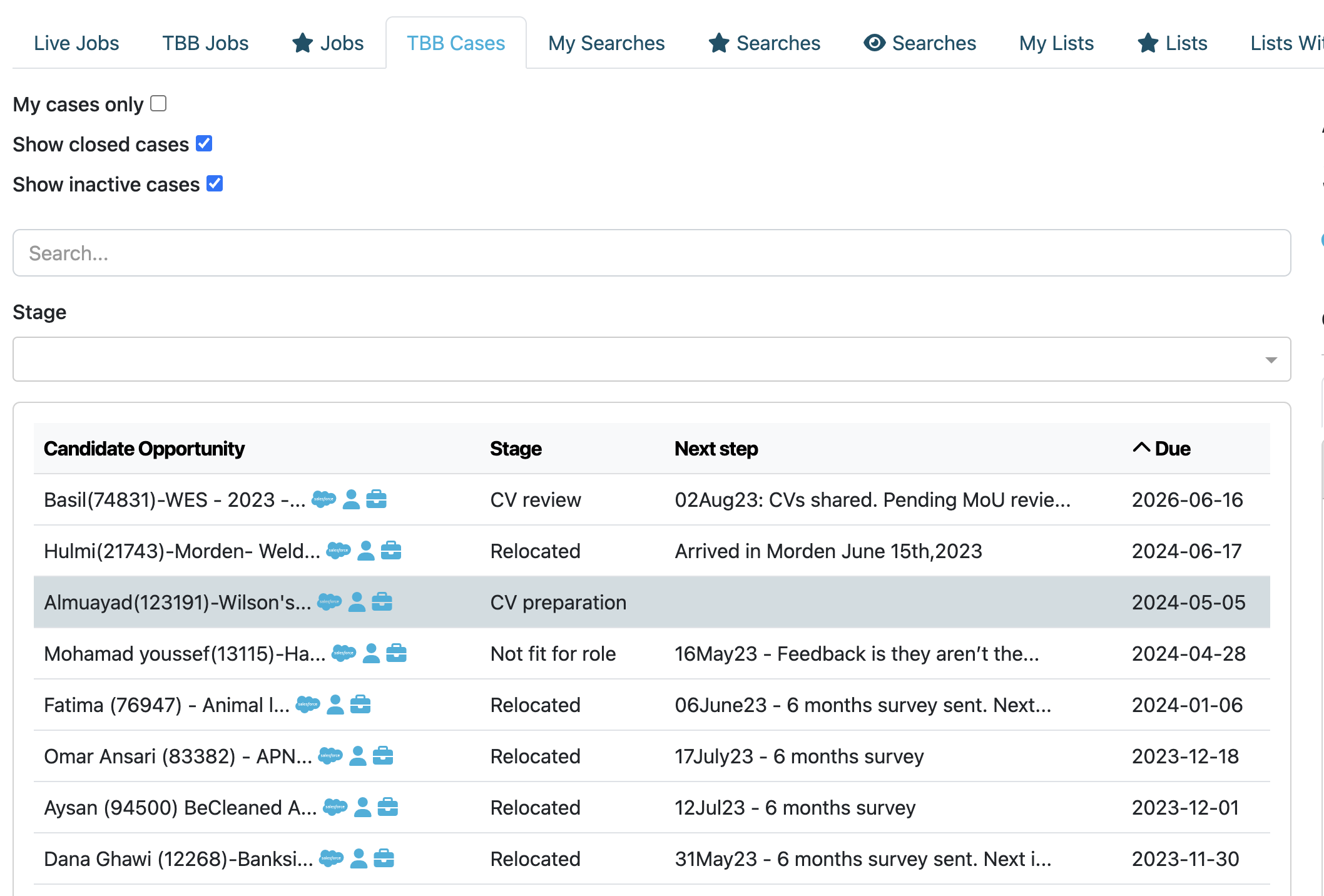Viewport: 1324px width, 896px height.
Task: Click Salesforce icon in Basil(74831) row
Action: [x=323, y=499]
